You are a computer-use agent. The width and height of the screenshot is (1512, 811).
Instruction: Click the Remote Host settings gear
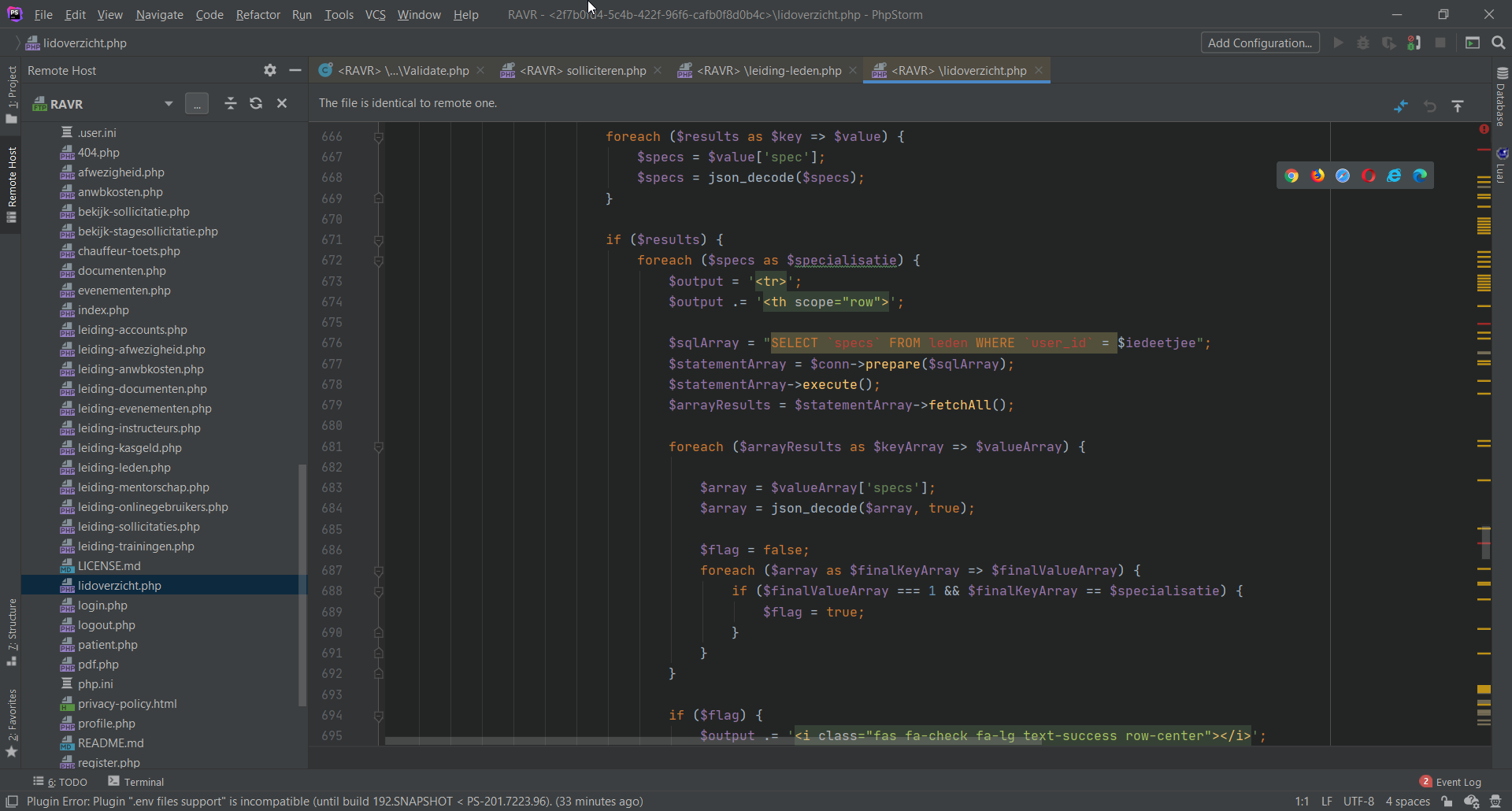tap(270, 70)
